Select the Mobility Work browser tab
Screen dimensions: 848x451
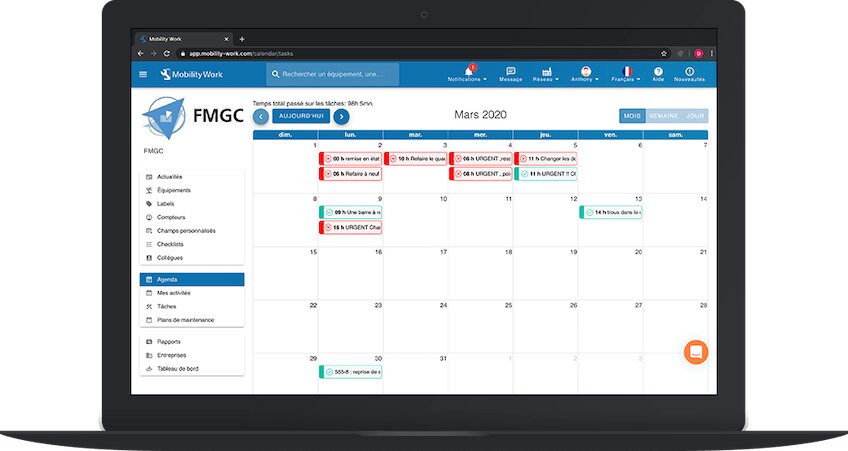[184, 39]
